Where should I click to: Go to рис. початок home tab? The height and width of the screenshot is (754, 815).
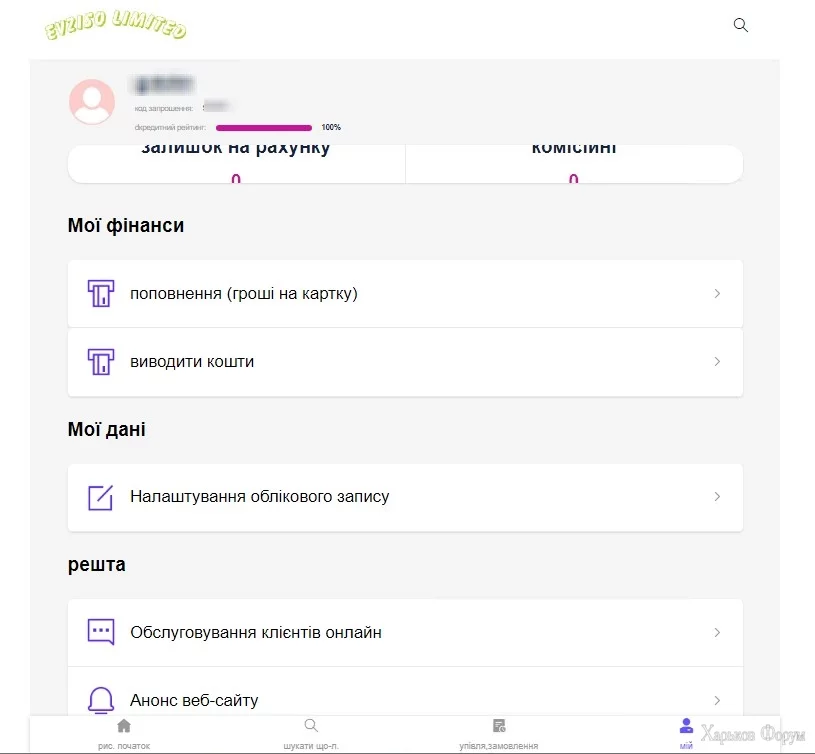point(124,734)
